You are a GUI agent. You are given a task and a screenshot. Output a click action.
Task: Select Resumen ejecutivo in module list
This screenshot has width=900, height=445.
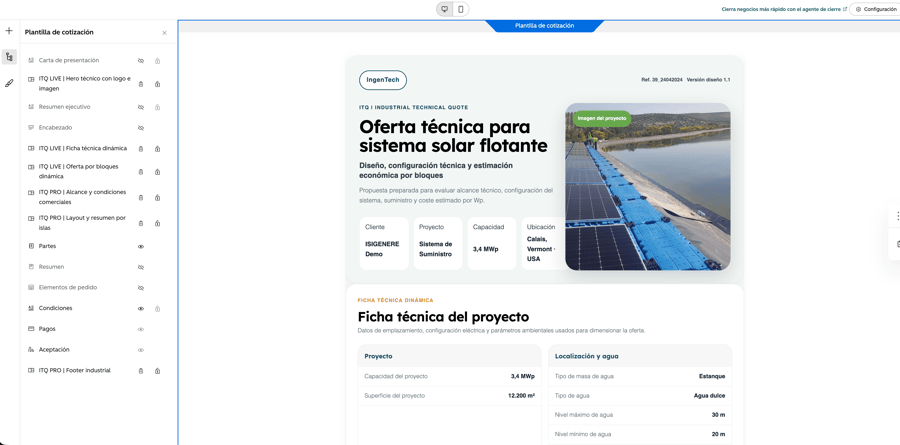click(x=64, y=107)
